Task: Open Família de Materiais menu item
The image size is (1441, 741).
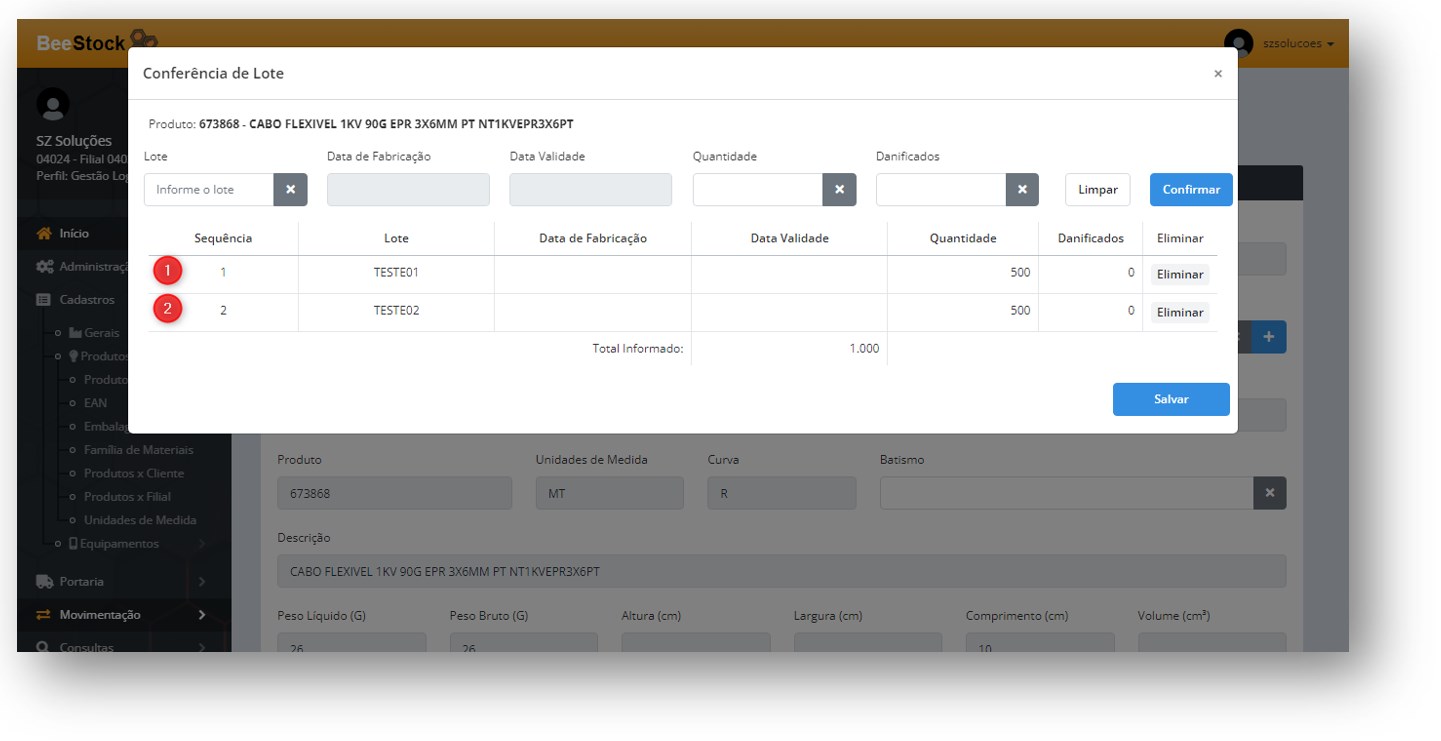Action: tap(138, 450)
